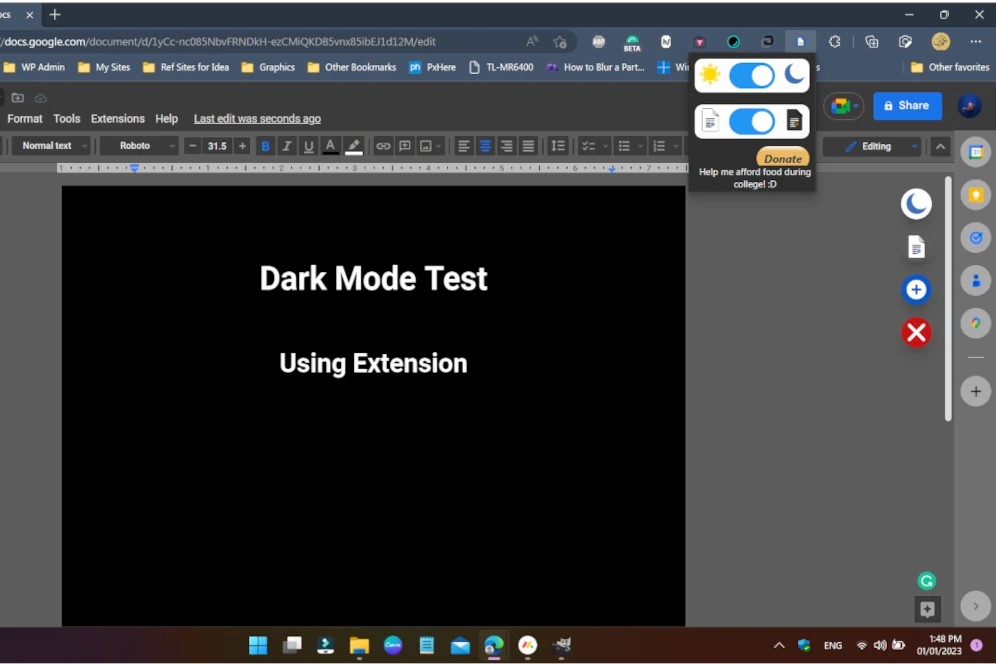The image size is (996, 664).
Task: Open the Windows Start menu
Action: coord(258,646)
